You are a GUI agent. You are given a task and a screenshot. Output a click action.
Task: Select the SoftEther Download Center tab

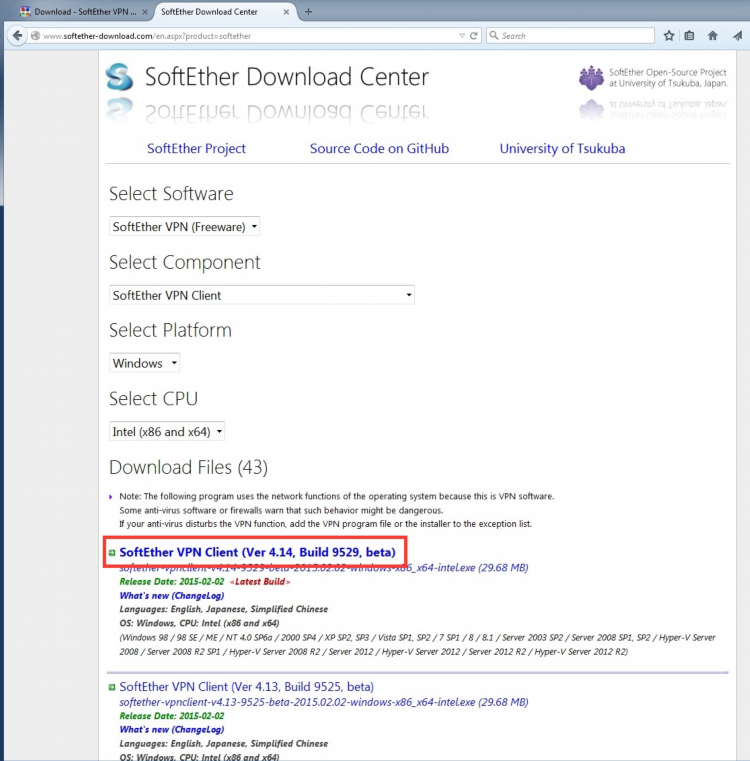(x=209, y=12)
